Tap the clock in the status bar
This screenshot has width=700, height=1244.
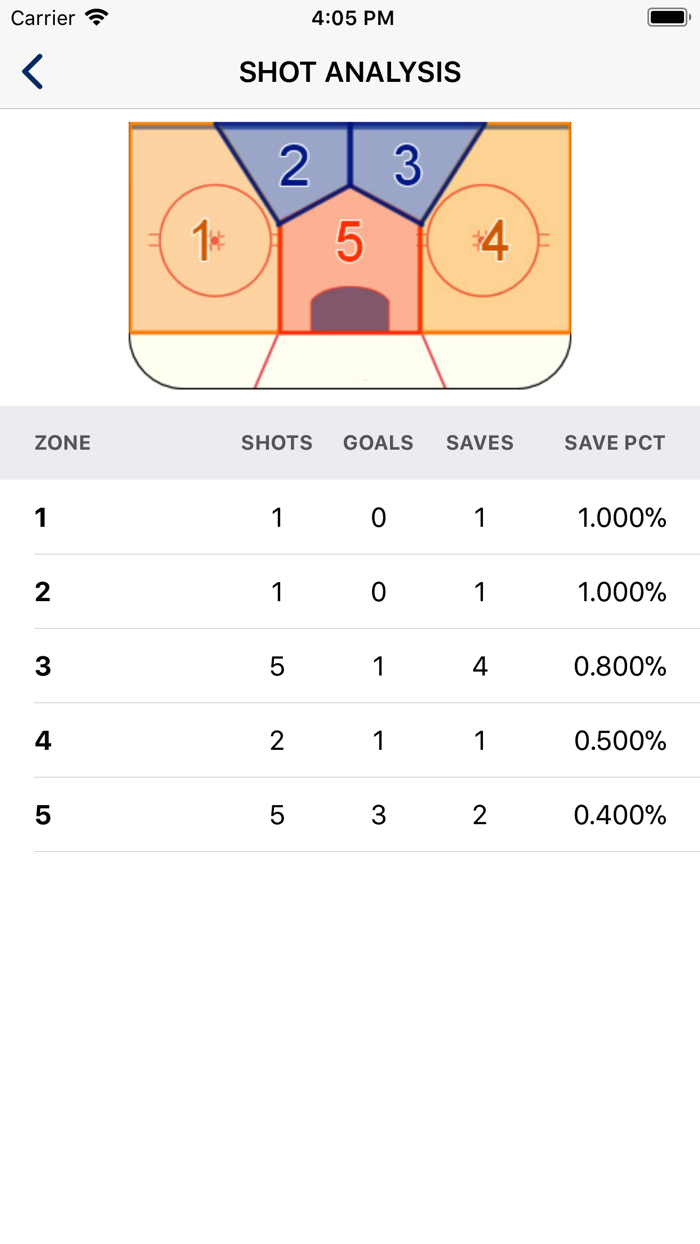pyautogui.click(x=350, y=16)
